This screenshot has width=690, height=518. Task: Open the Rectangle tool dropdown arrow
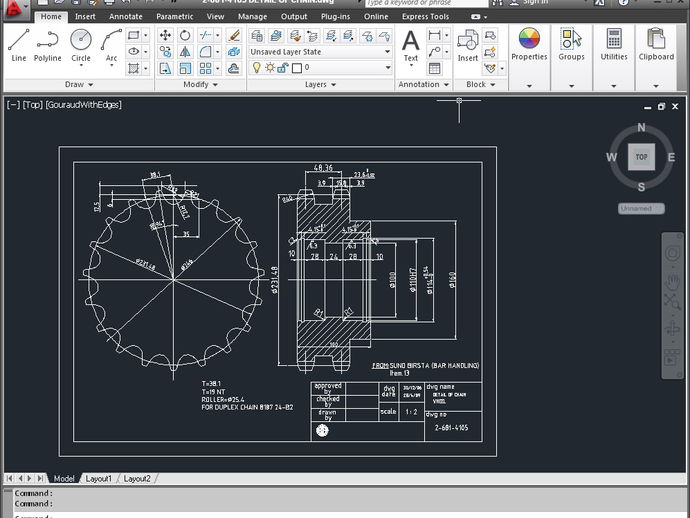tap(146, 35)
